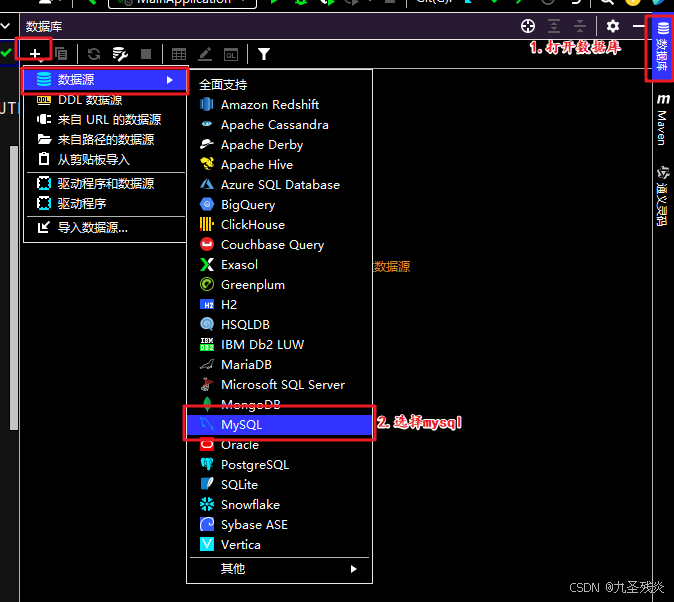The height and width of the screenshot is (602, 674).
Task: Select SQLite data source
Action: click(279, 485)
